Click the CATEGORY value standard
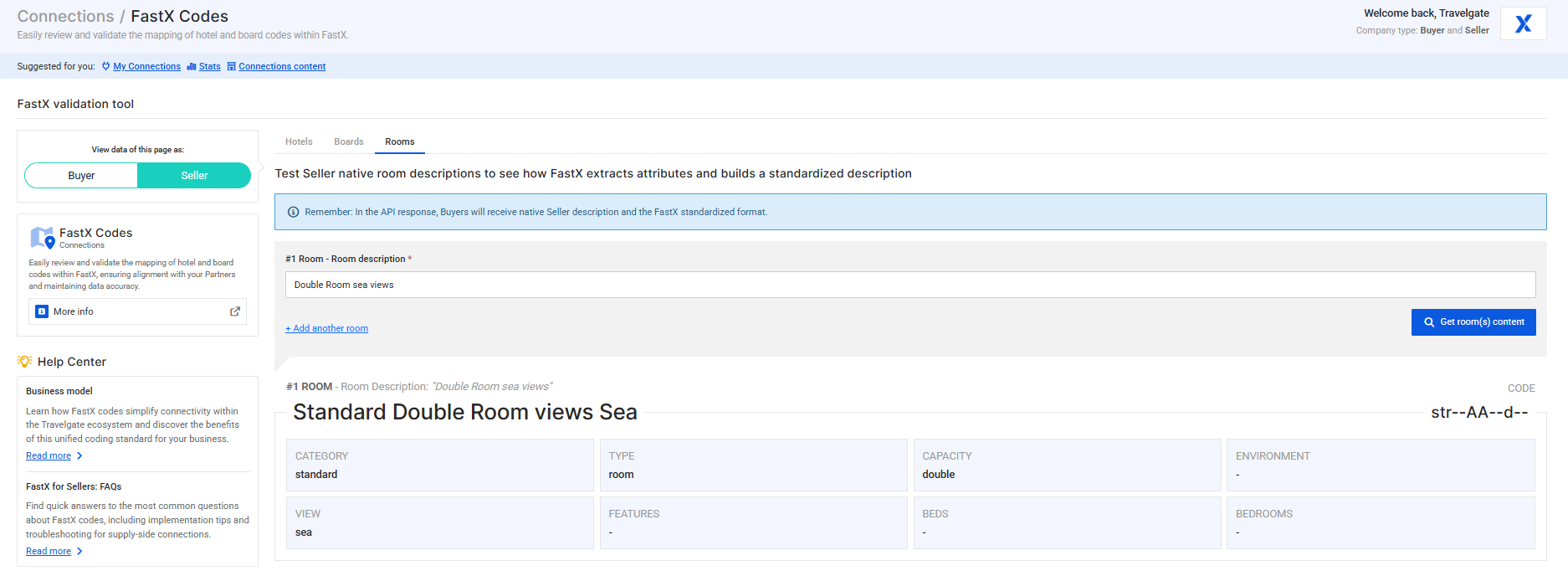The height and width of the screenshot is (576, 1568). [x=316, y=475]
